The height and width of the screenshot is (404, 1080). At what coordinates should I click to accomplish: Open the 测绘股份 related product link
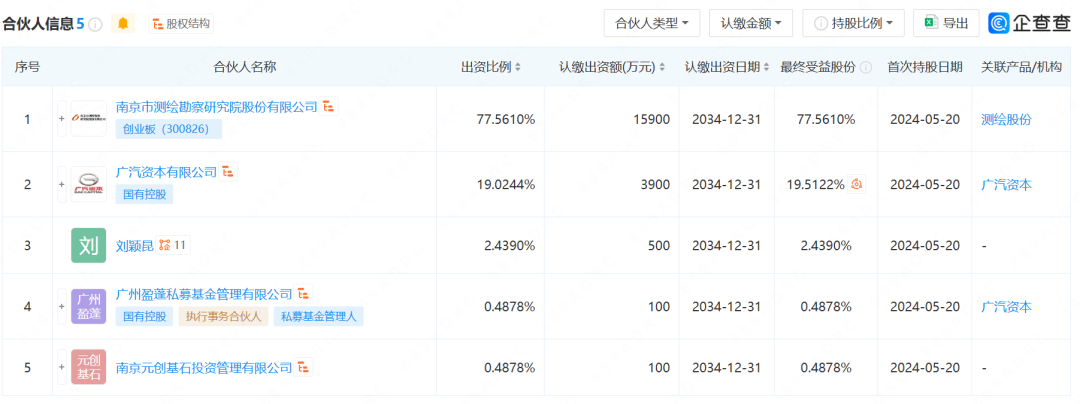point(1006,119)
